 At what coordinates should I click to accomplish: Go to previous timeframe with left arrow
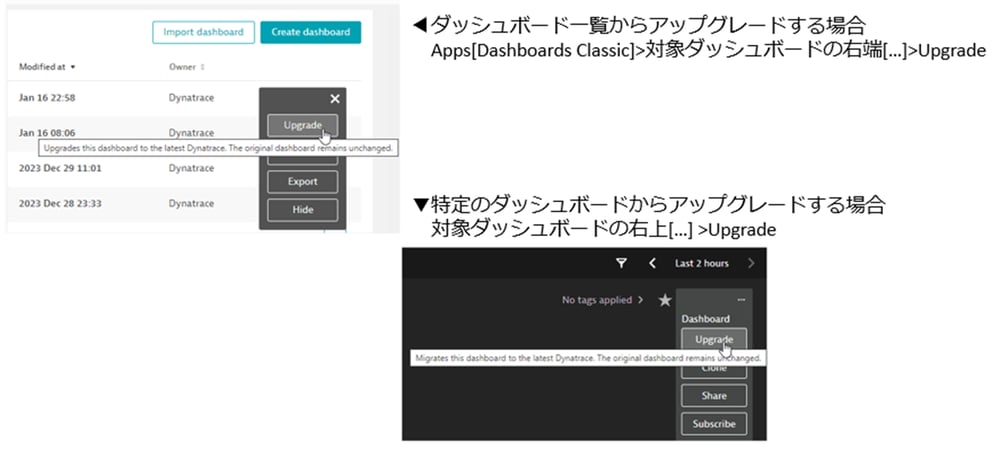coord(652,263)
